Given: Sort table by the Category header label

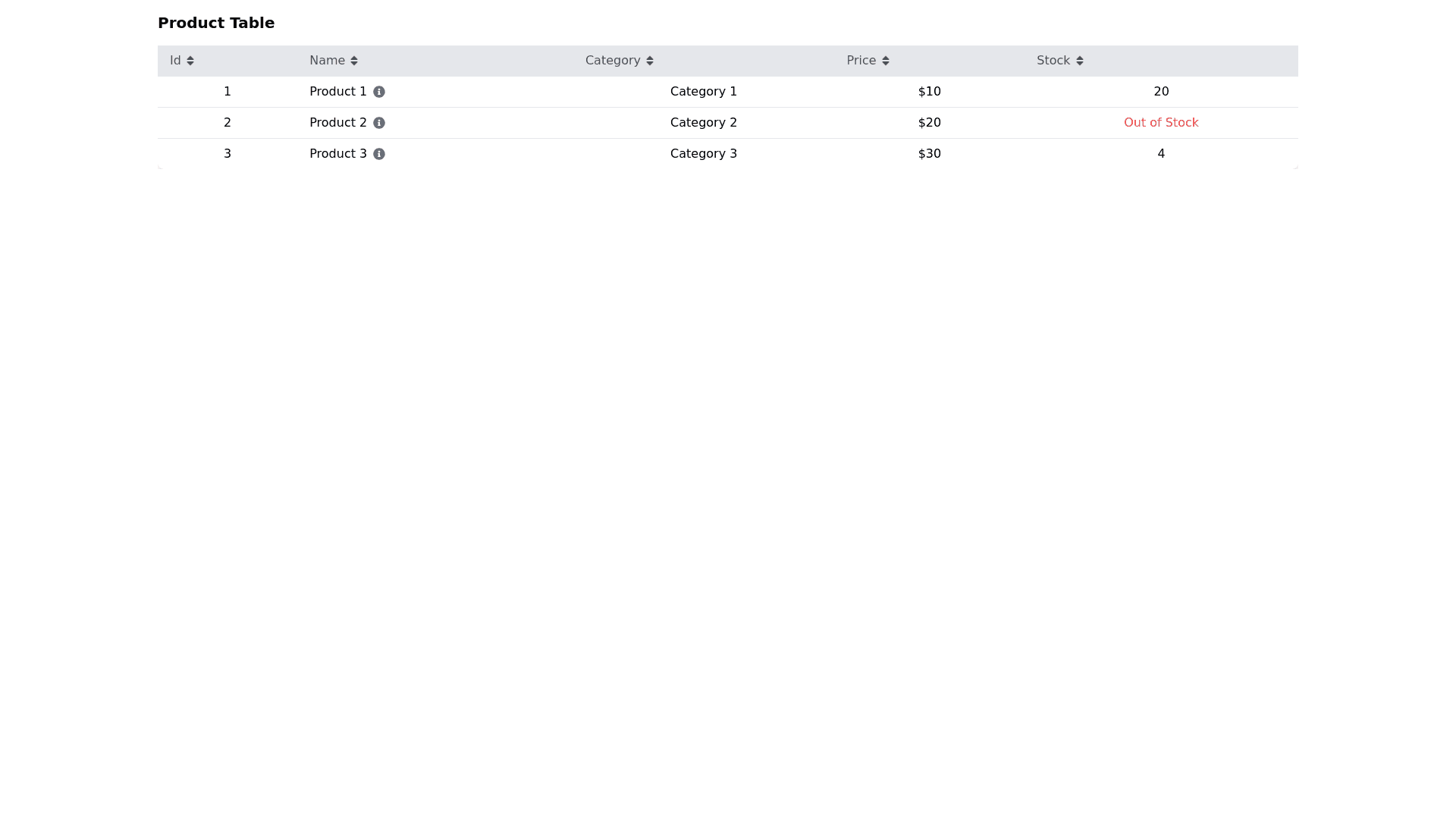Looking at the screenshot, I should click(613, 61).
